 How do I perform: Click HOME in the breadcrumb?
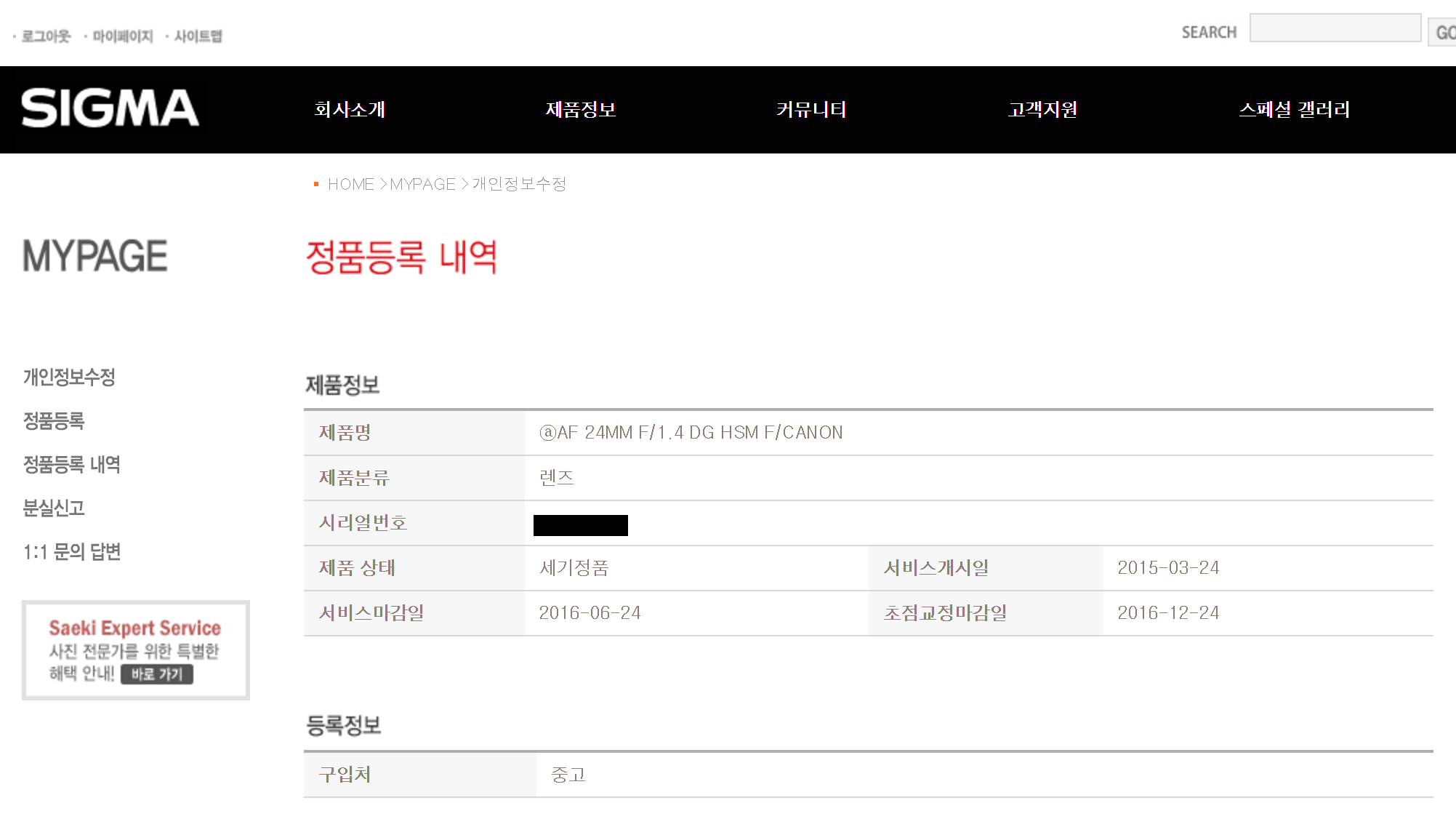[350, 185]
